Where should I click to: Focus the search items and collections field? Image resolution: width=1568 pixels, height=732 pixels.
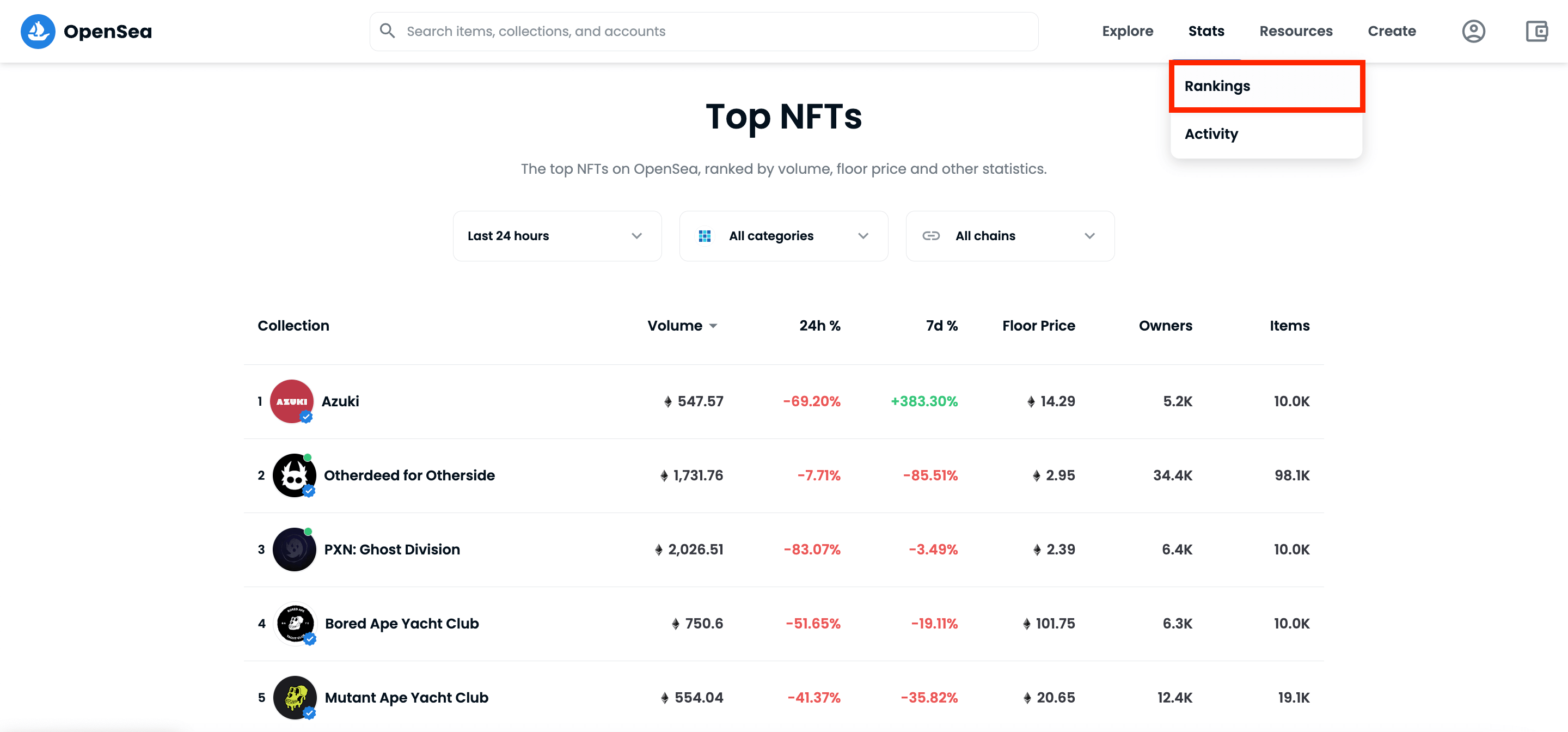point(703,31)
